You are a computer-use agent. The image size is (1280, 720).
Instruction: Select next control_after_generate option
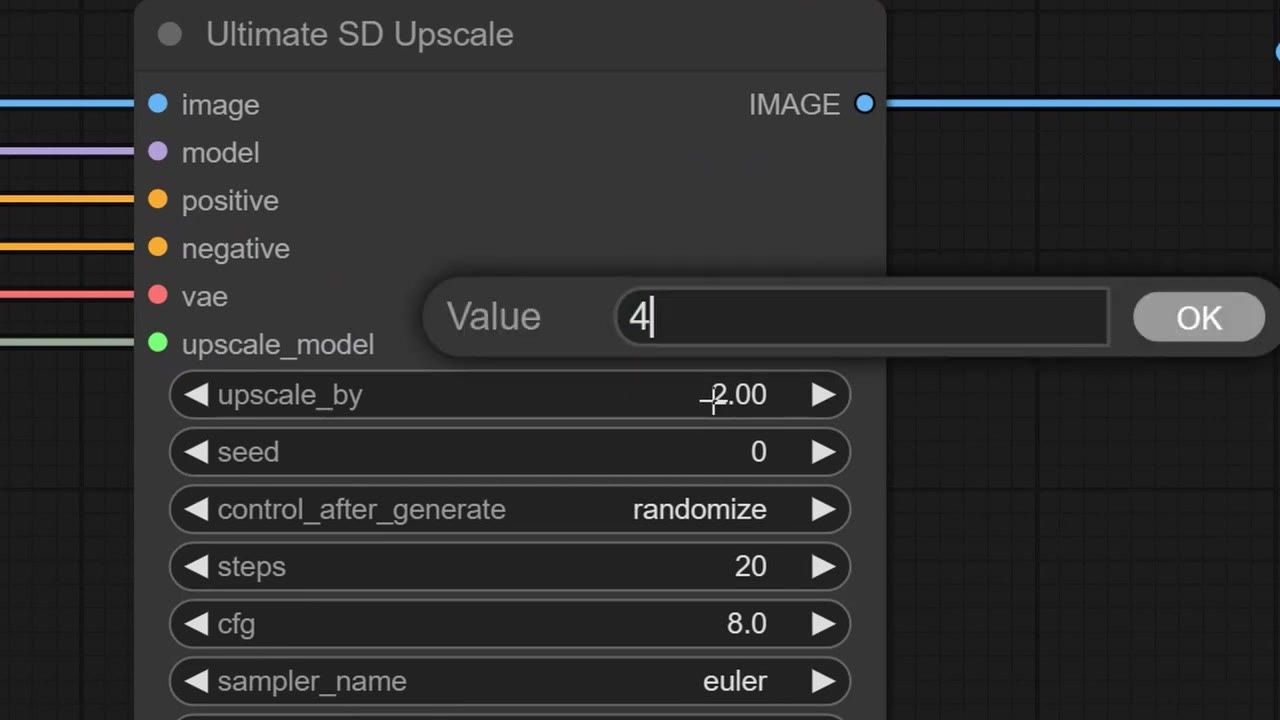(x=823, y=509)
